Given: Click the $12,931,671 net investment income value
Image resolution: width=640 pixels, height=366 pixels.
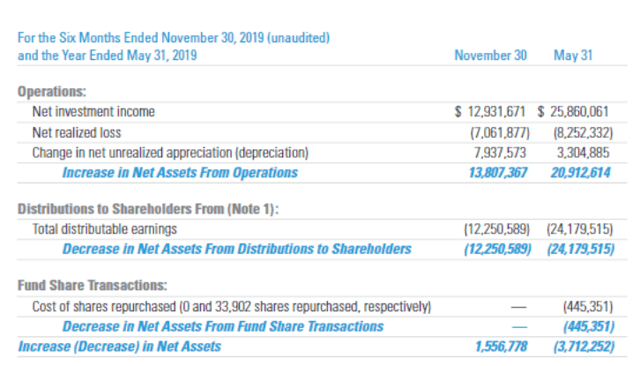Looking at the screenshot, I should tap(490, 111).
